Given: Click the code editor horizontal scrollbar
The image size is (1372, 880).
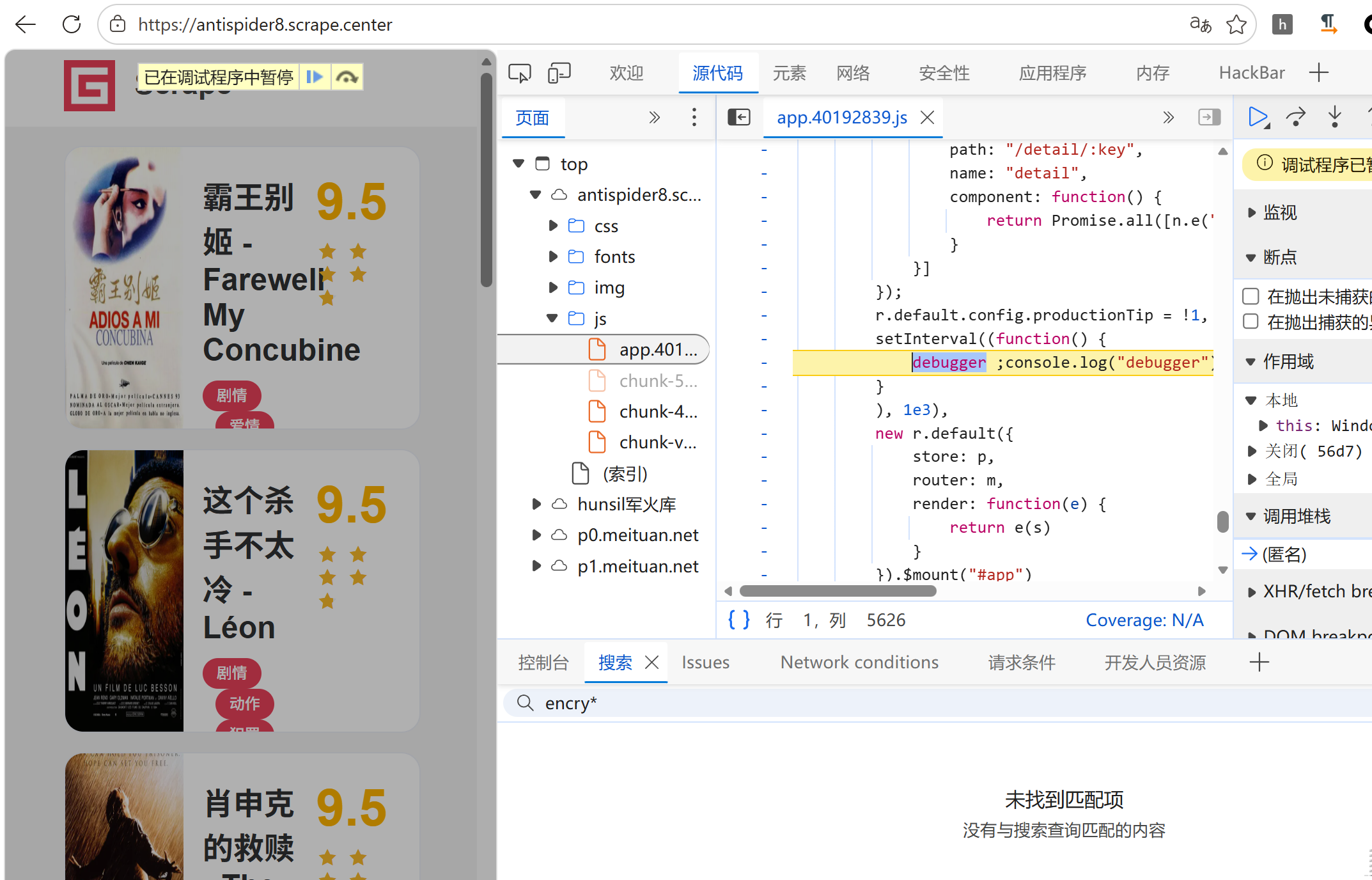Looking at the screenshot, I should [838, 591].
